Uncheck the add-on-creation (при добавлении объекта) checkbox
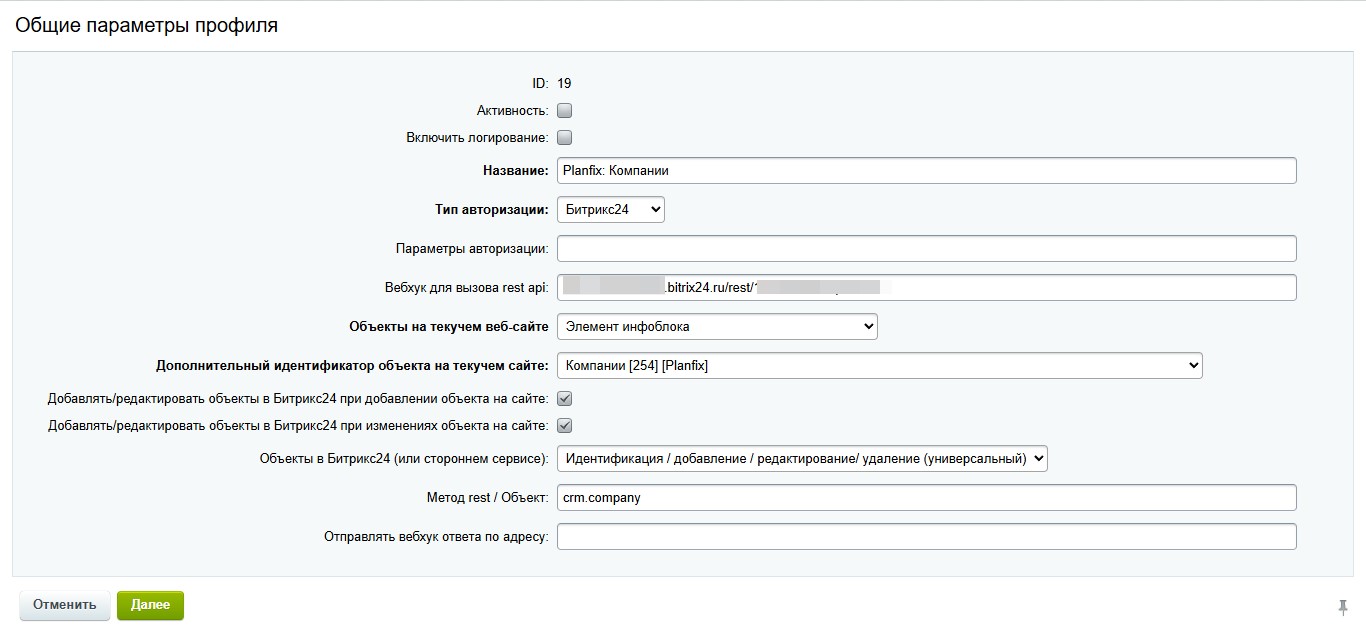The width and height of the screenshot is (1366, 634). (x=564, y=399)
